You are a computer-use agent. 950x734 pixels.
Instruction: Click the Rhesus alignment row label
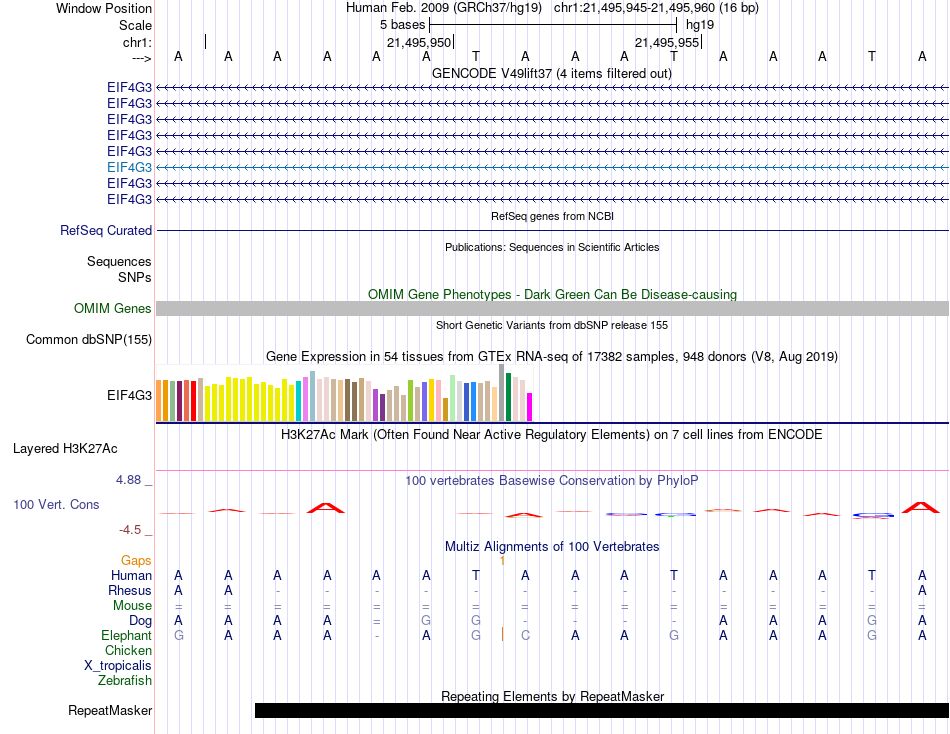tap(130, 590)
